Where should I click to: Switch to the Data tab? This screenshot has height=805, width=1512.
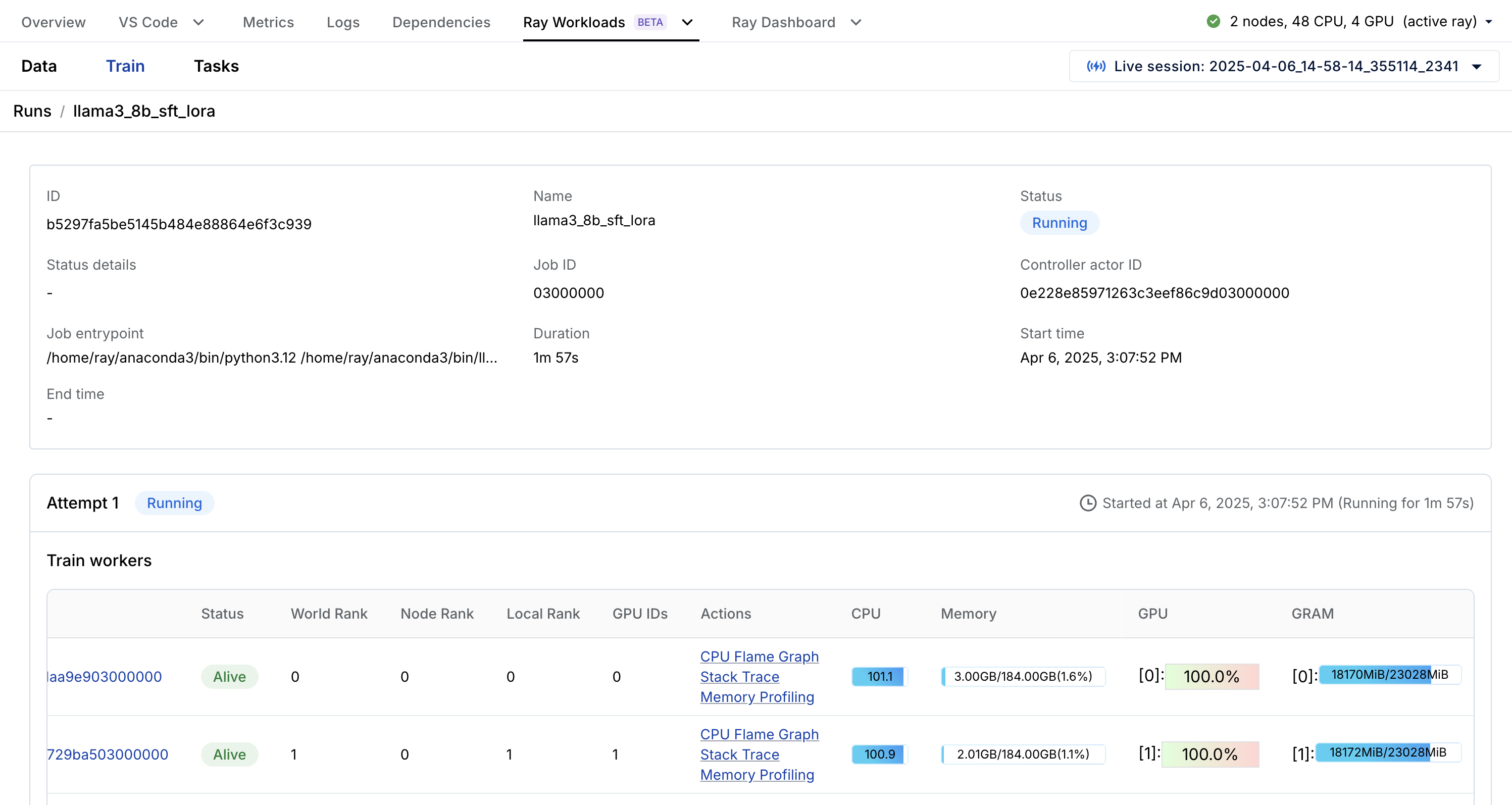coord(39,66)
